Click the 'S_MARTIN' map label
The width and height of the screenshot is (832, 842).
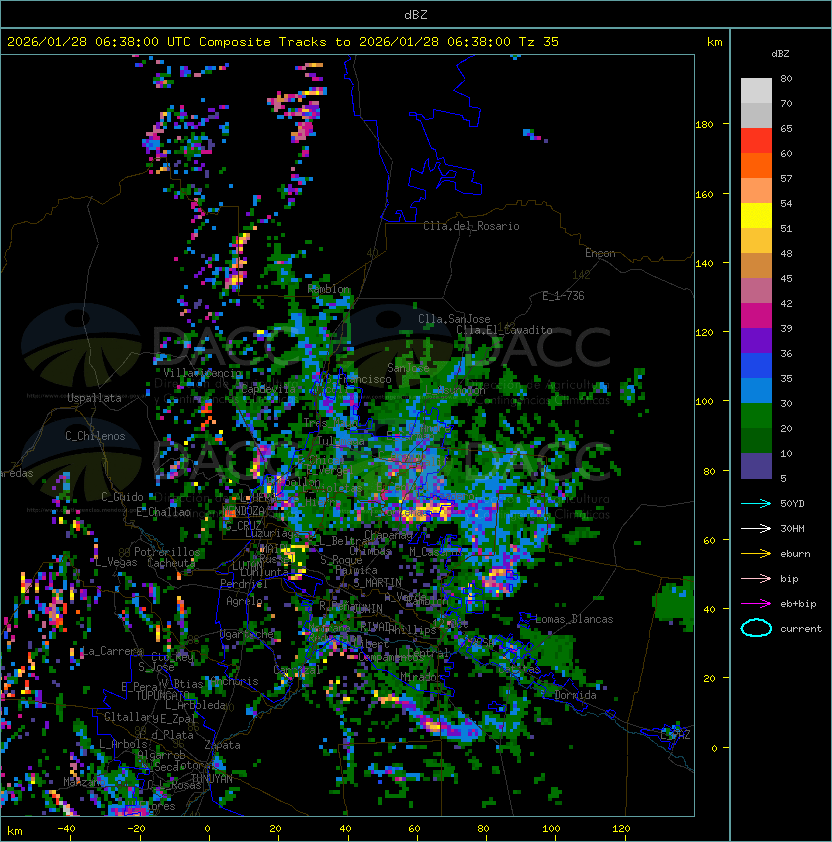(x=377, y=583)
